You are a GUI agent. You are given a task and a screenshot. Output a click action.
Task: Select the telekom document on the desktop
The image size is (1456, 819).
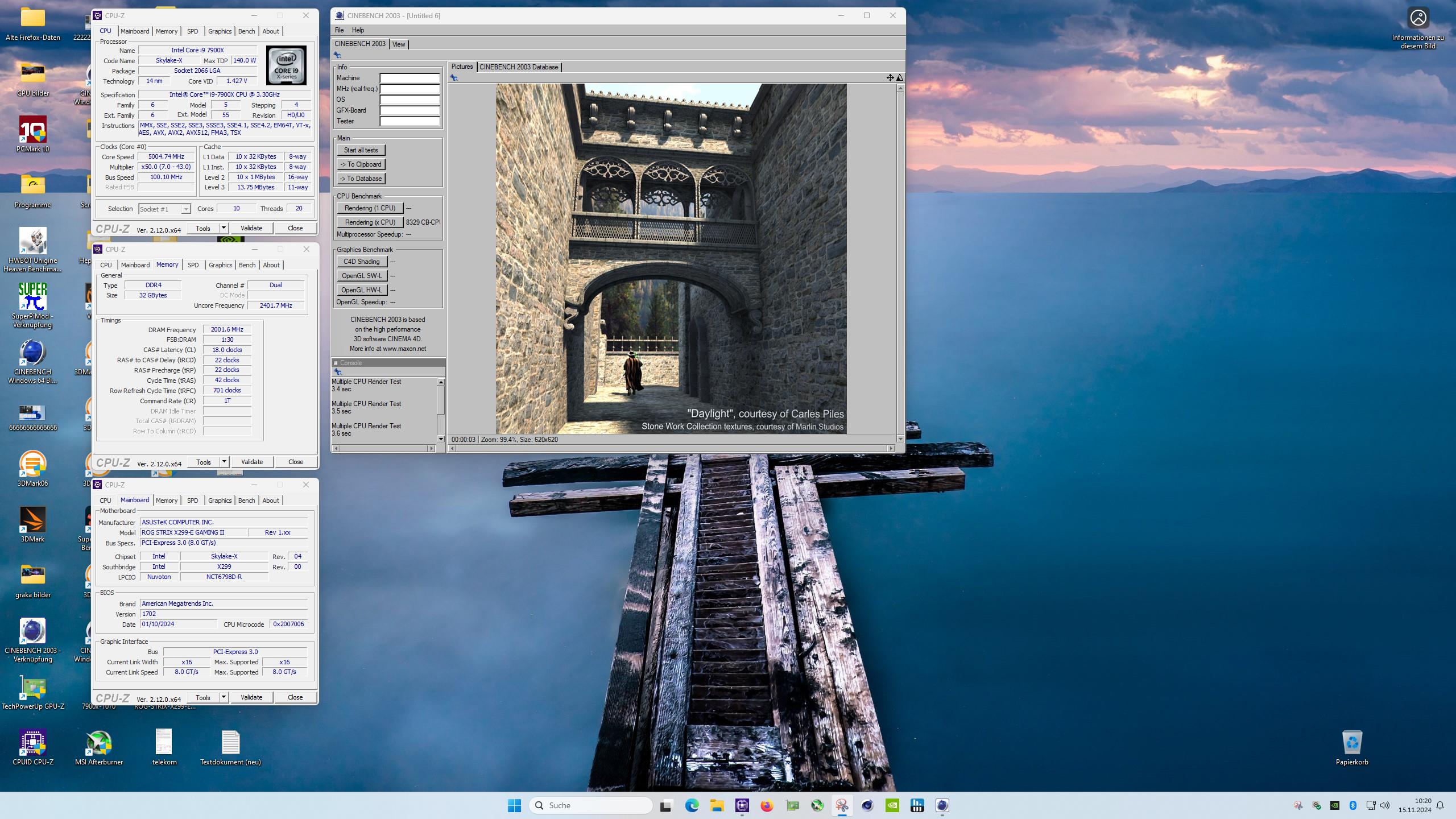[x=164, y=747]
